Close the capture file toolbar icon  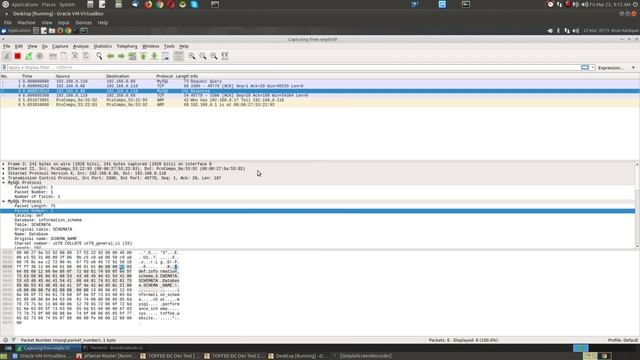[75, 56]
